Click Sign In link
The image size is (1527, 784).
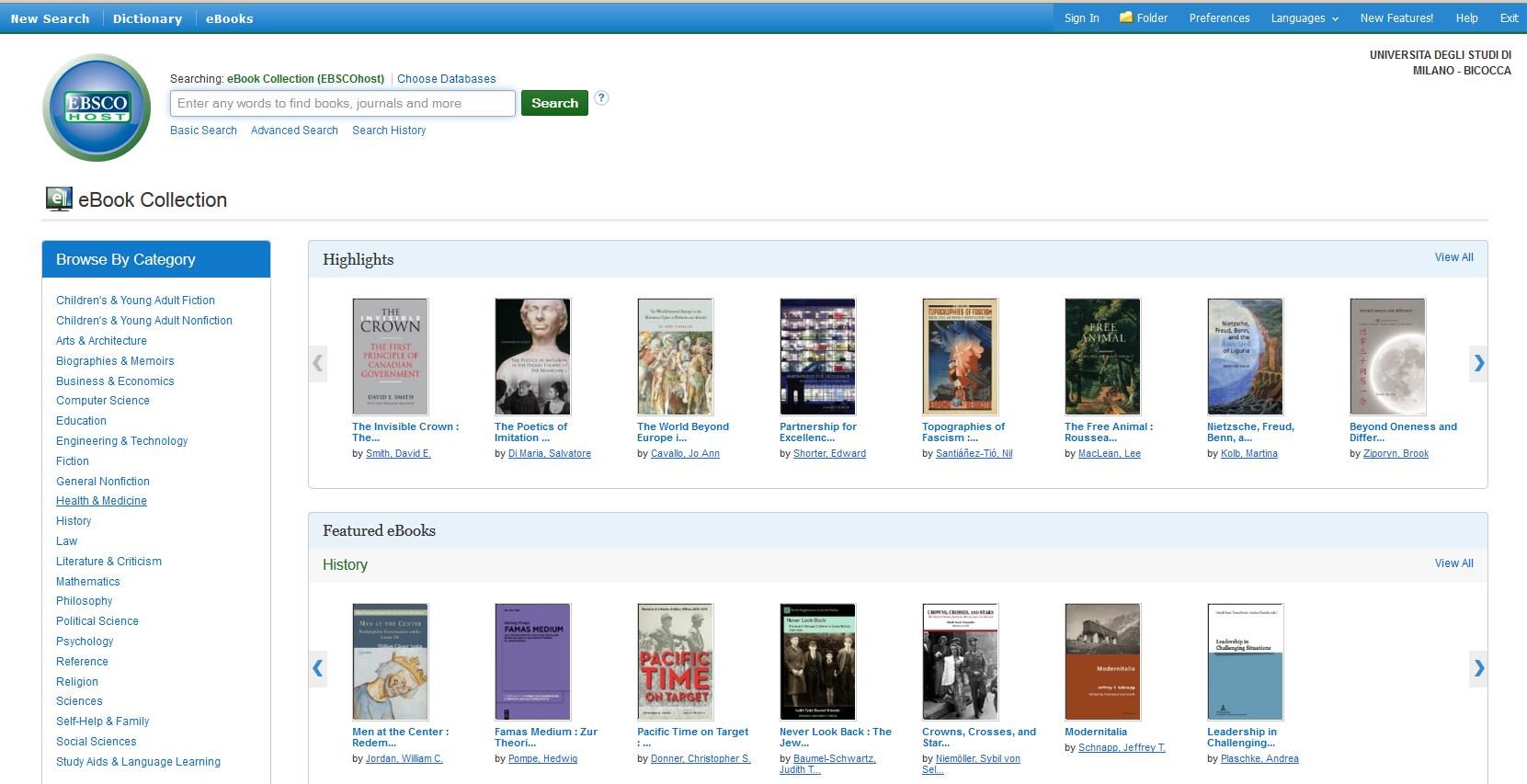click(1081, 18)
